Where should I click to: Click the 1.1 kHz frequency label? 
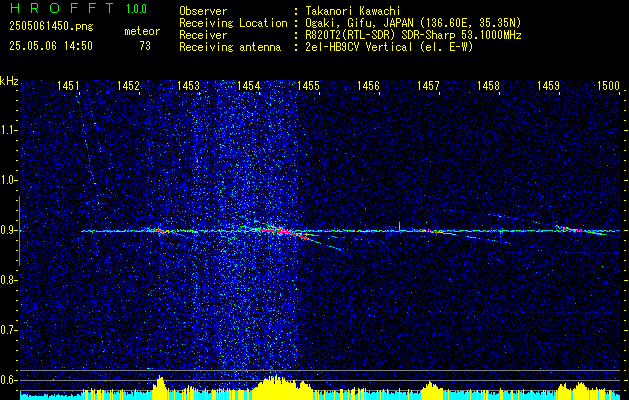(x=9, y=130)
